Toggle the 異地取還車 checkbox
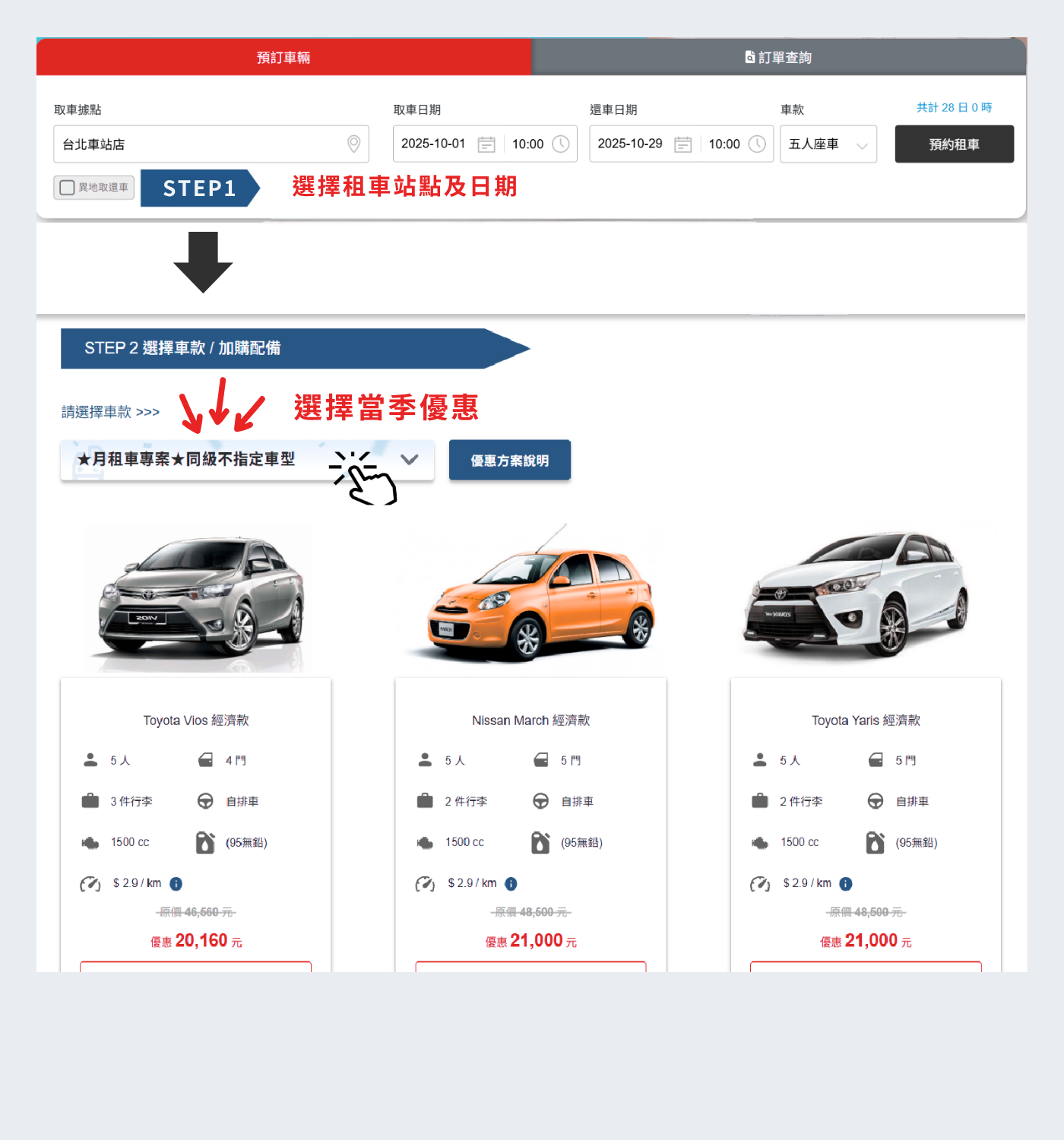This screenshot has height=1140, width=1064. 67,187
